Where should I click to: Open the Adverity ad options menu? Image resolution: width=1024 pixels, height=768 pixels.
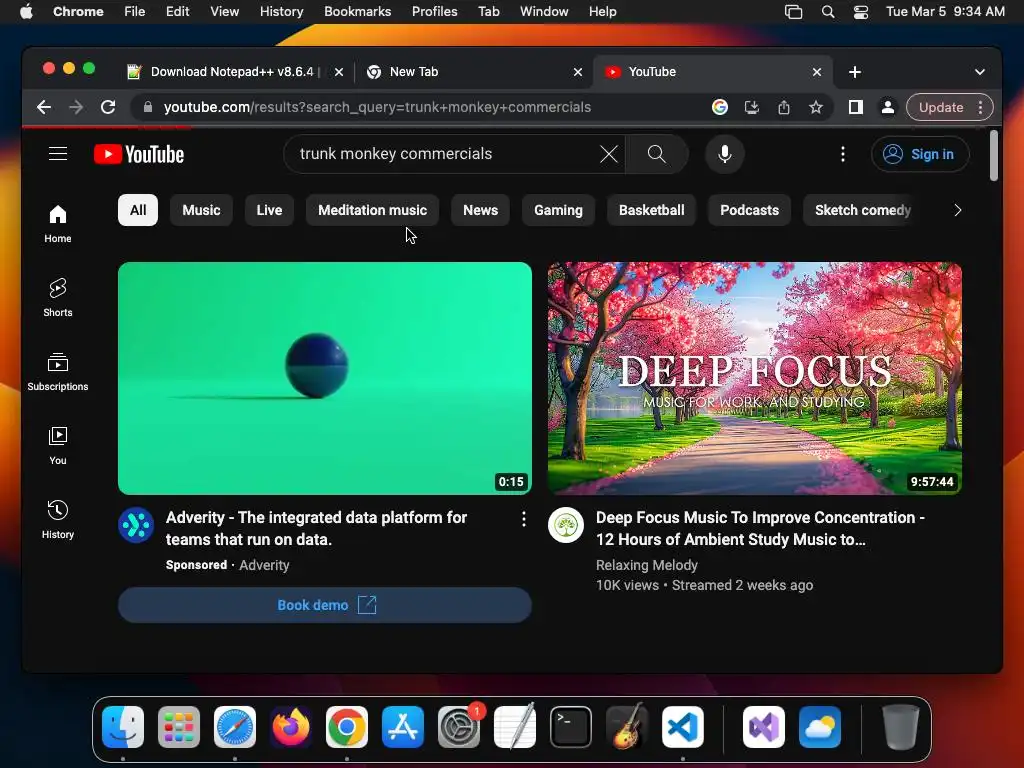pyautogui.click(x=523, y=519)
